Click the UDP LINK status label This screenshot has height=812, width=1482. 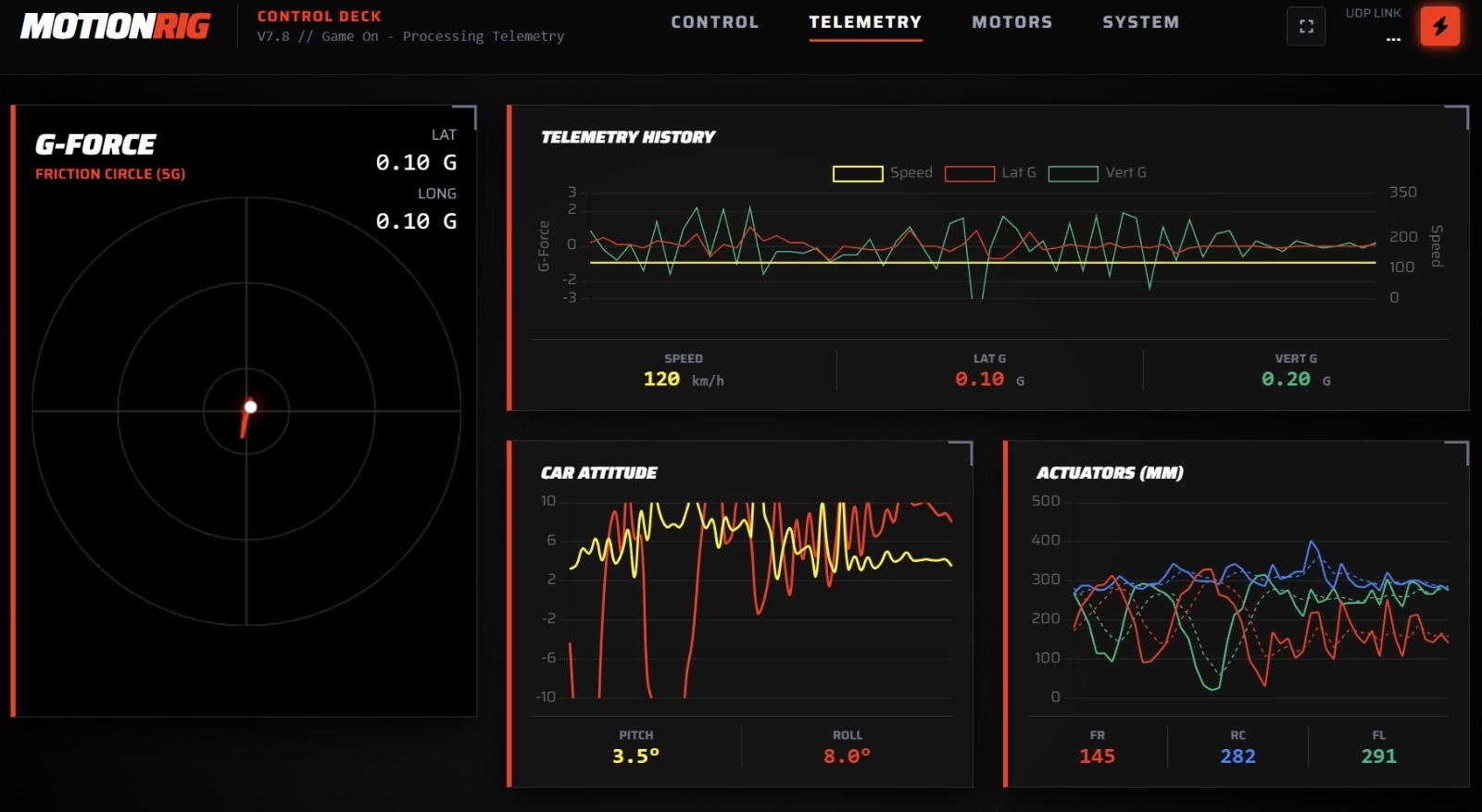[1373, 14]
